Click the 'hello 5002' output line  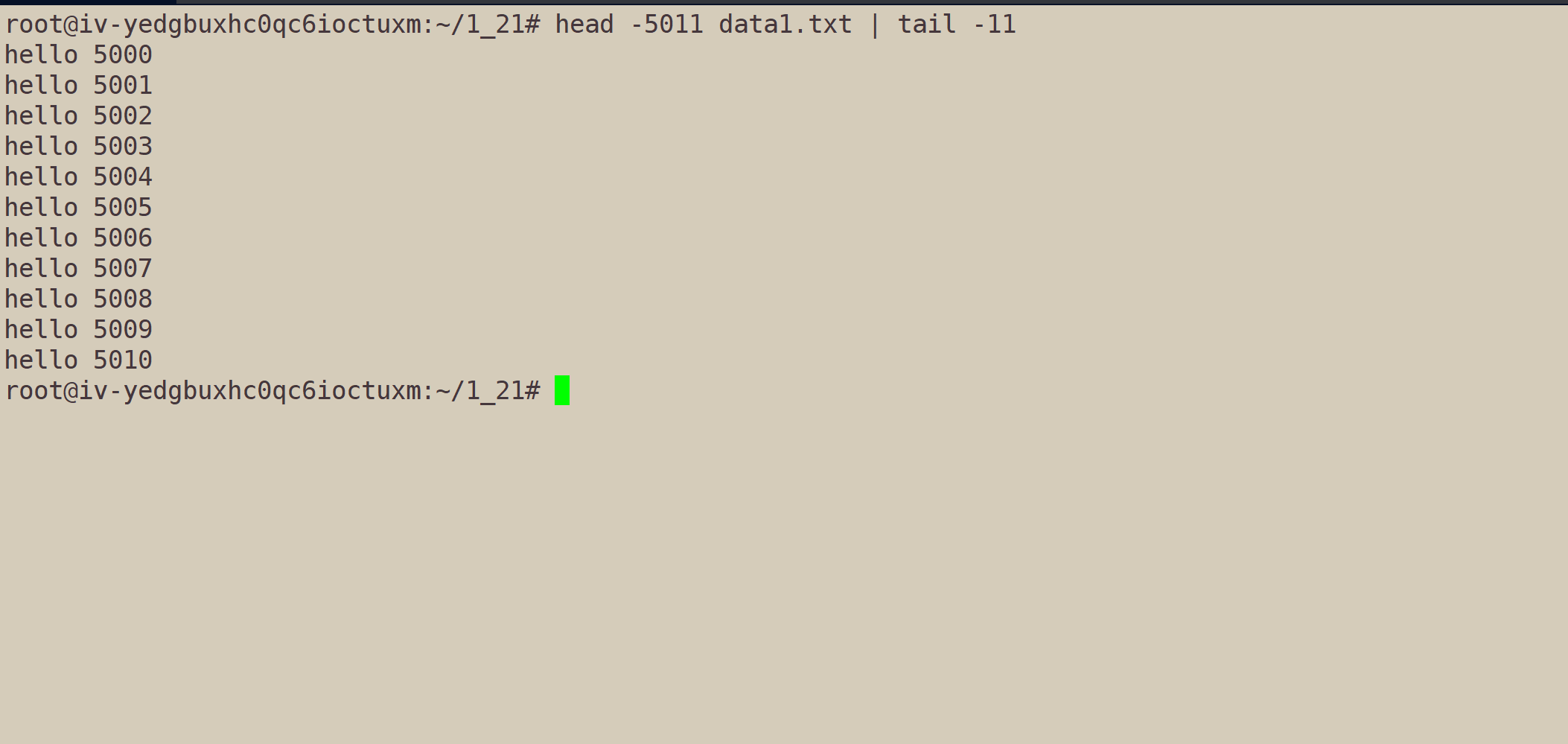(78, 116)
